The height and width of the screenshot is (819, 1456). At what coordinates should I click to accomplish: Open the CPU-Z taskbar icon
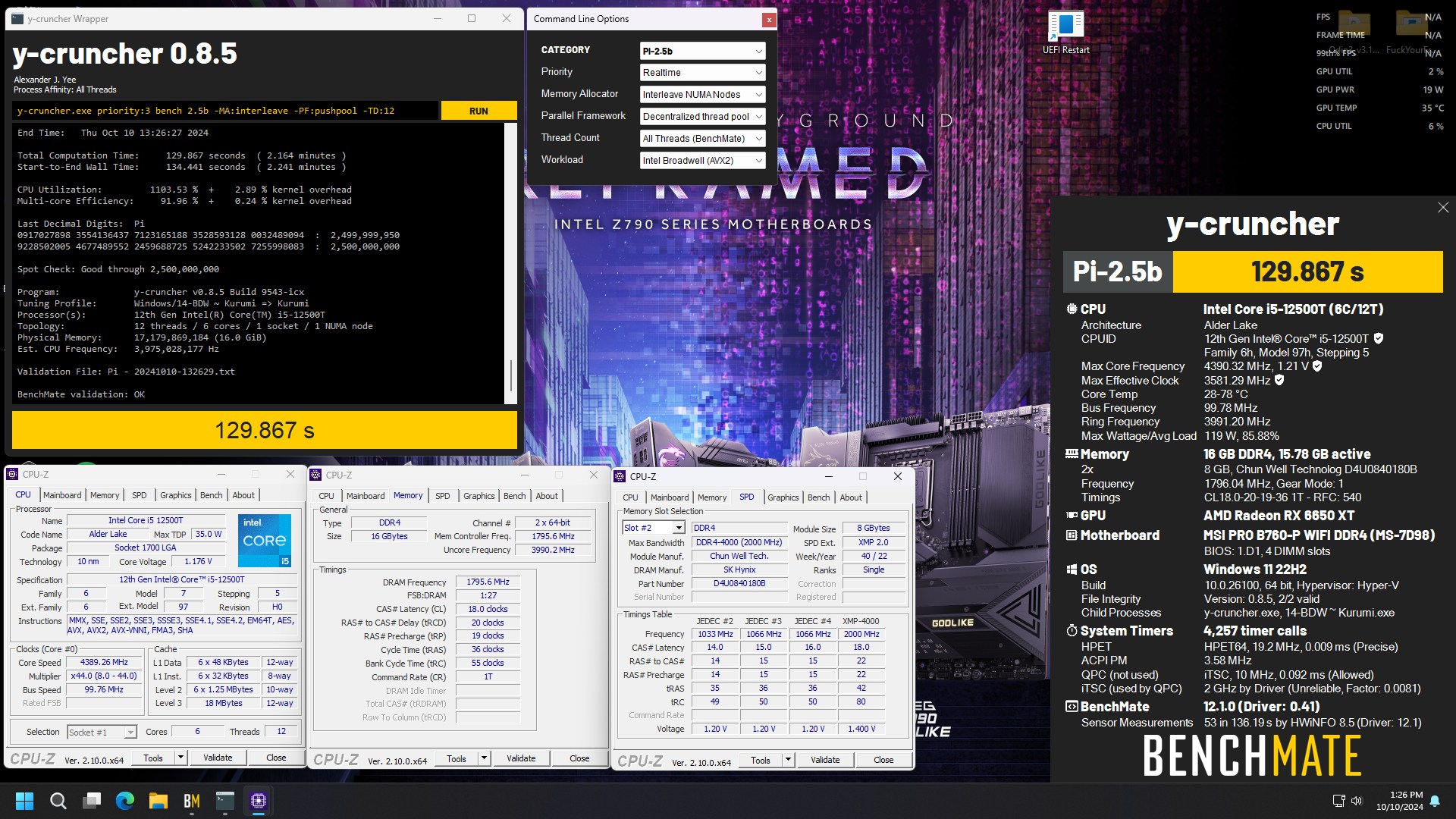[x=259, y=801]
